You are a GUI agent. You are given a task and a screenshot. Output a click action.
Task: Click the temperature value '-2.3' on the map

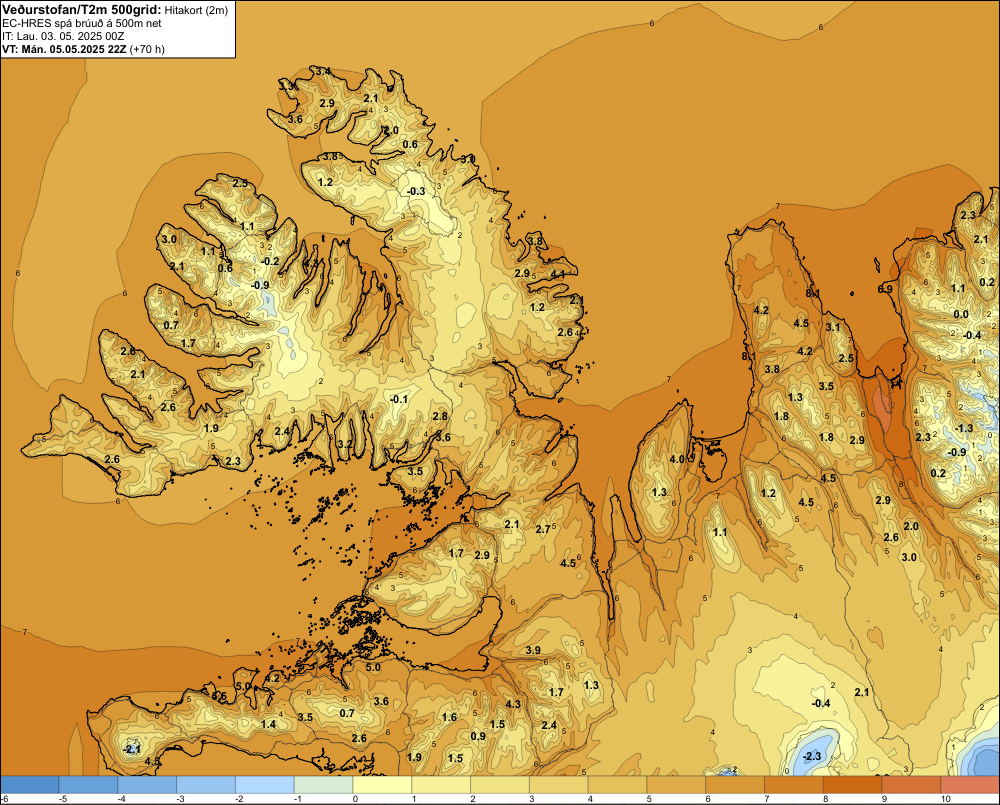click(x=812, y=757)
